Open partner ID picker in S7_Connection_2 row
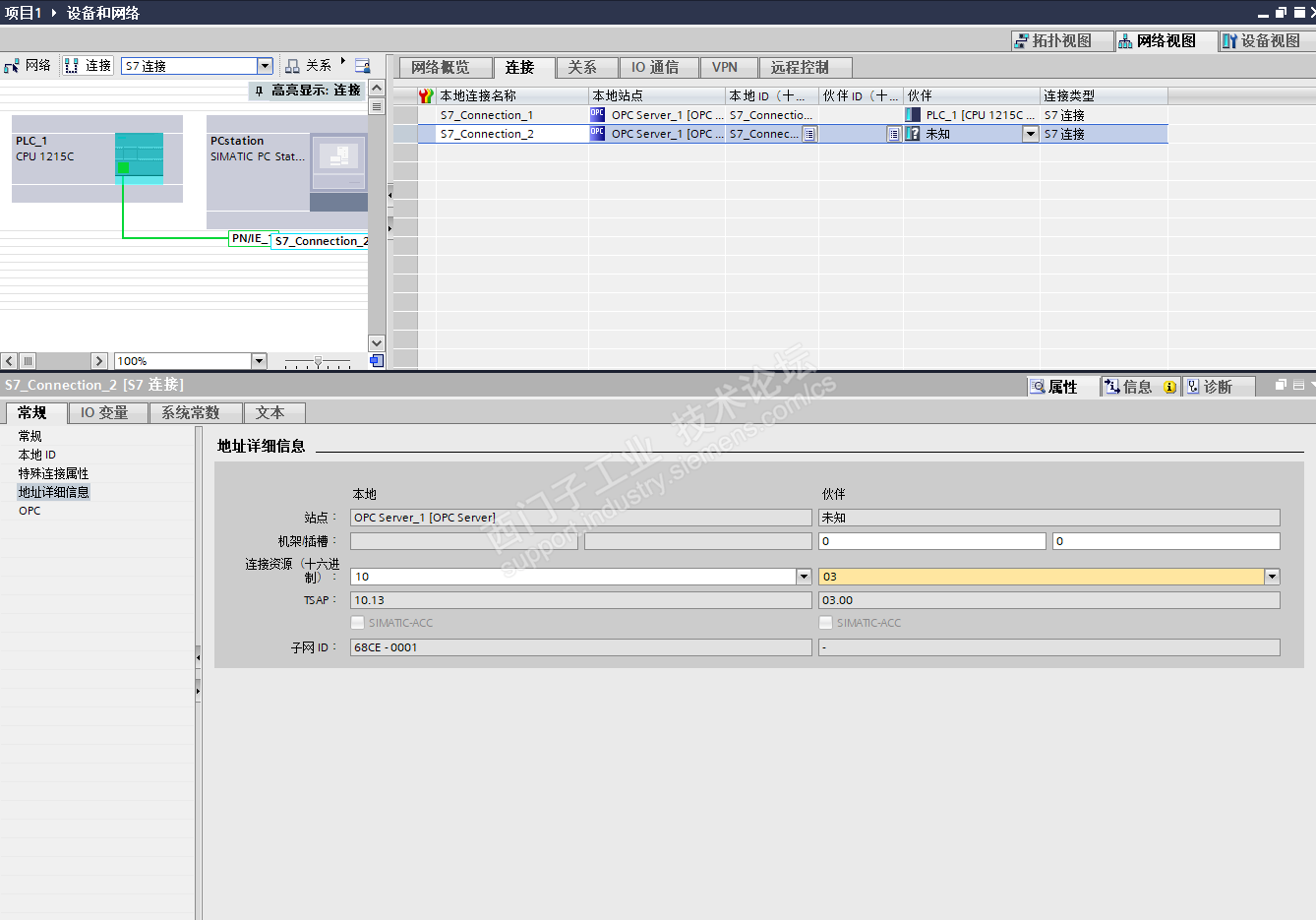Image resolution: width=1316 pixels, height=920 pixels. pyautogui.click(x=894, y=134)
